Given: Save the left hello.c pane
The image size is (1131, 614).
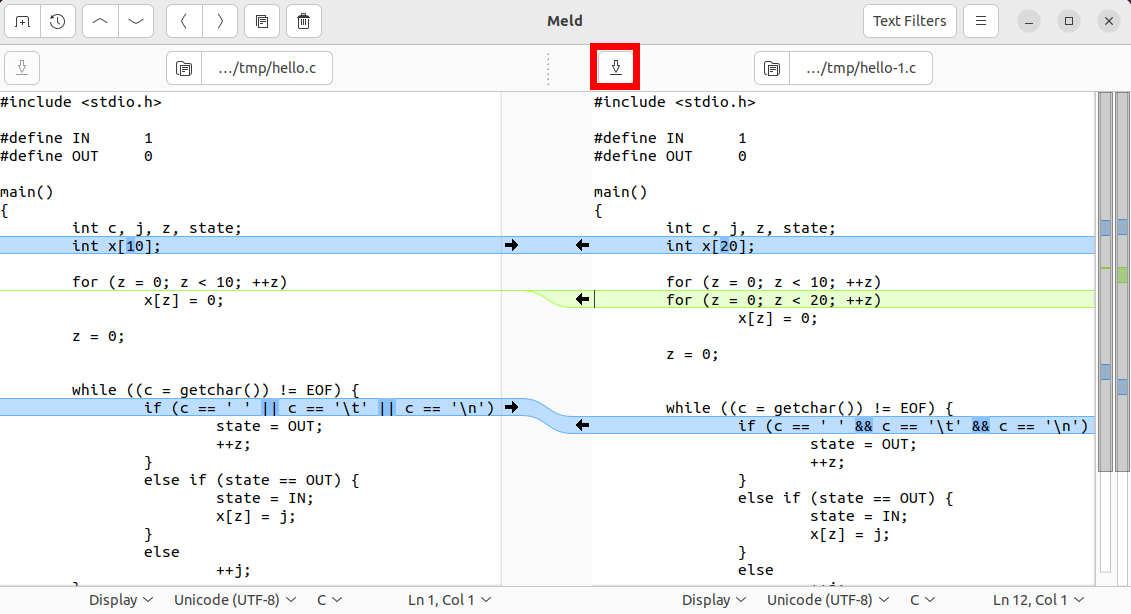Looking at the screenshot, I should point(21,67).
